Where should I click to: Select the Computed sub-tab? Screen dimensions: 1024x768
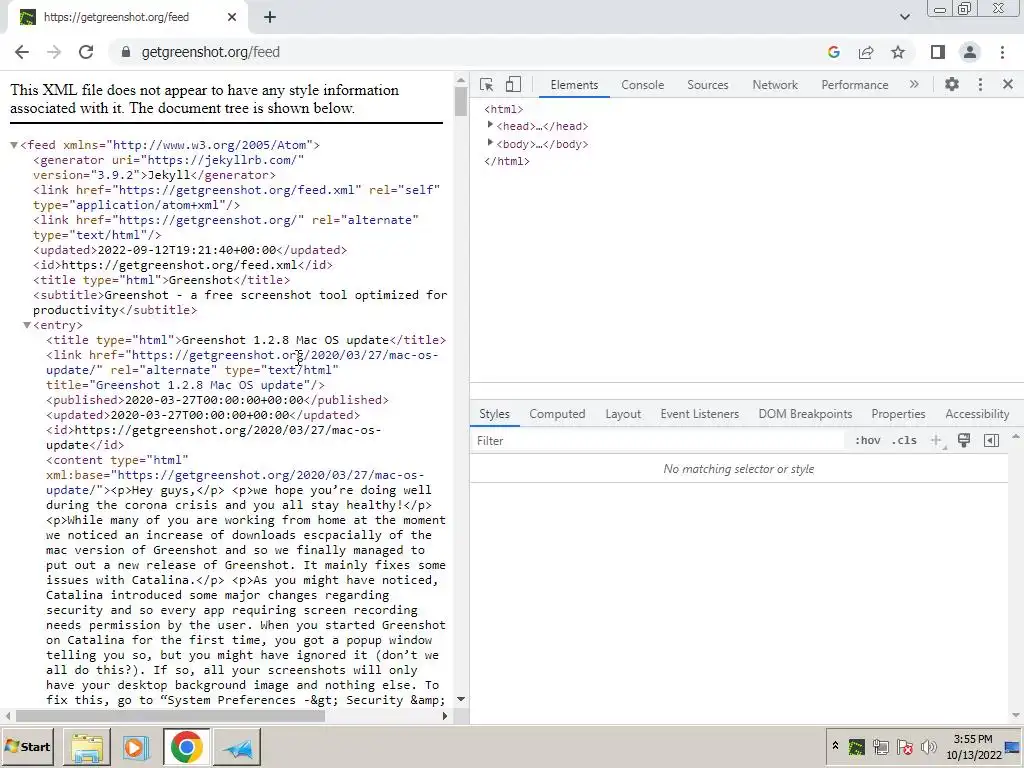coord(557,414)
